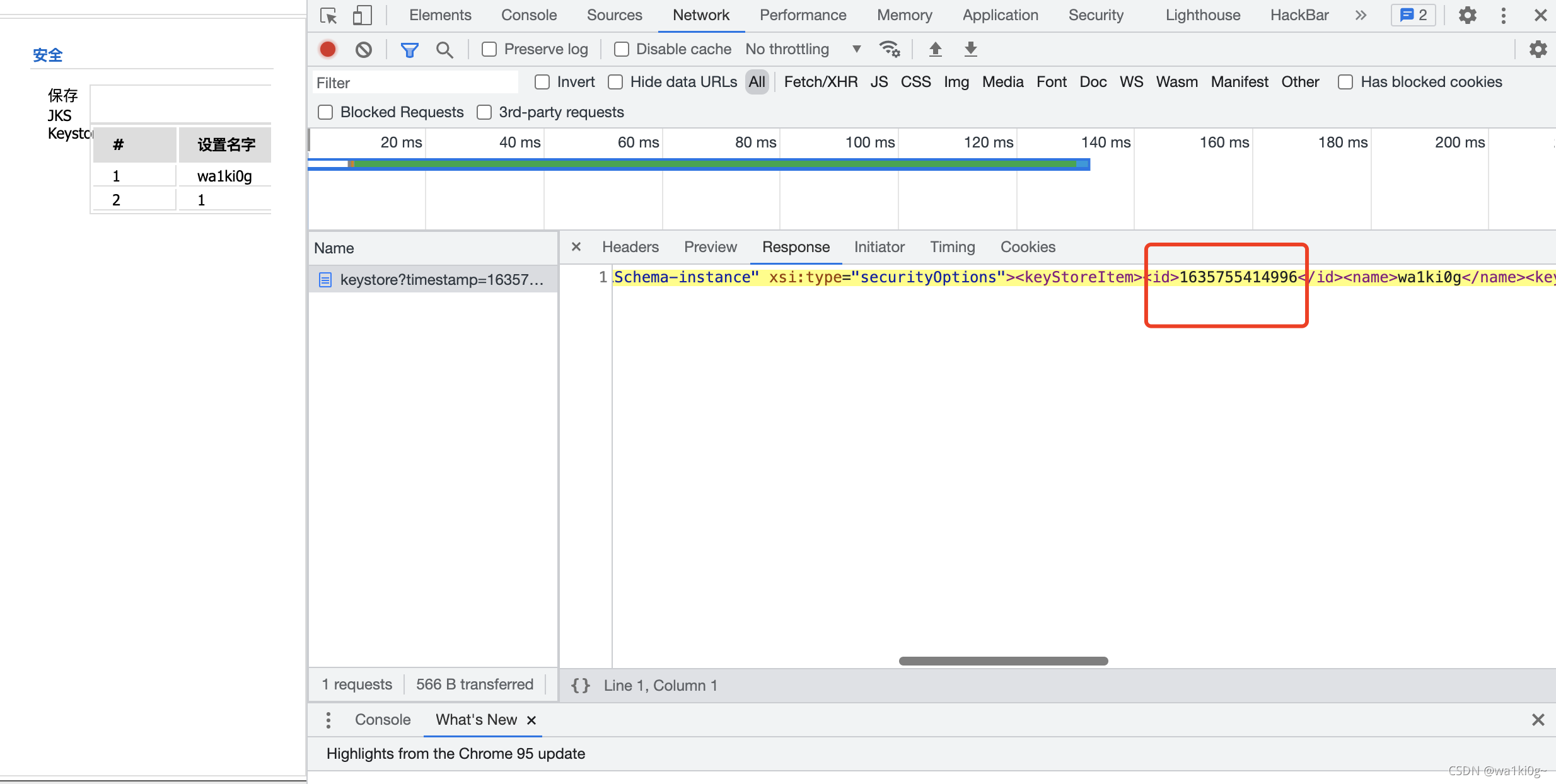Check the Invert filter checkbox
The height and width of the screenshot is (784, 1556).
[542, 82]
